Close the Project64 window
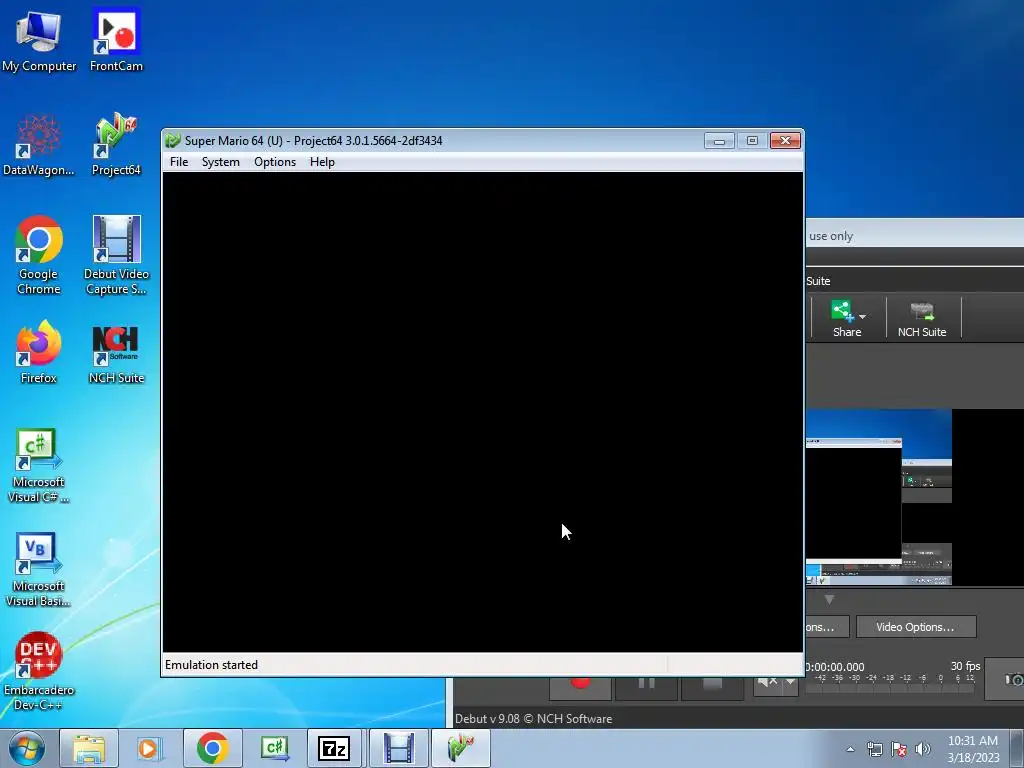1024x768 pixels. click(785, 140)
